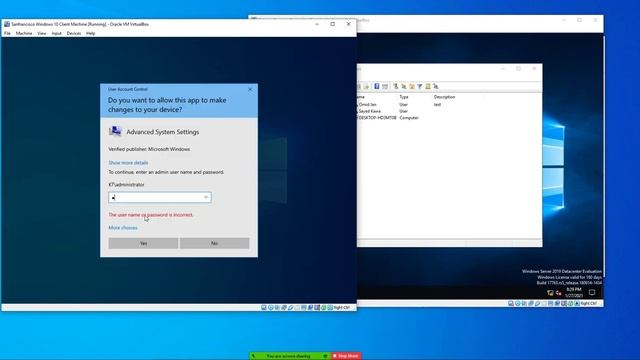The width and height of the screenshot is (640, 360).
Task: Click the Show more details link
Action: pyautogui.click(x=128, y=162)
